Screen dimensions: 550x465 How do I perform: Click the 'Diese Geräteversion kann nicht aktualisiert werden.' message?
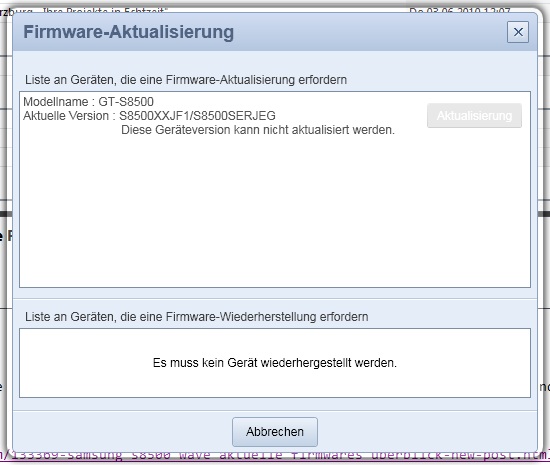click(x=258, y=130)
